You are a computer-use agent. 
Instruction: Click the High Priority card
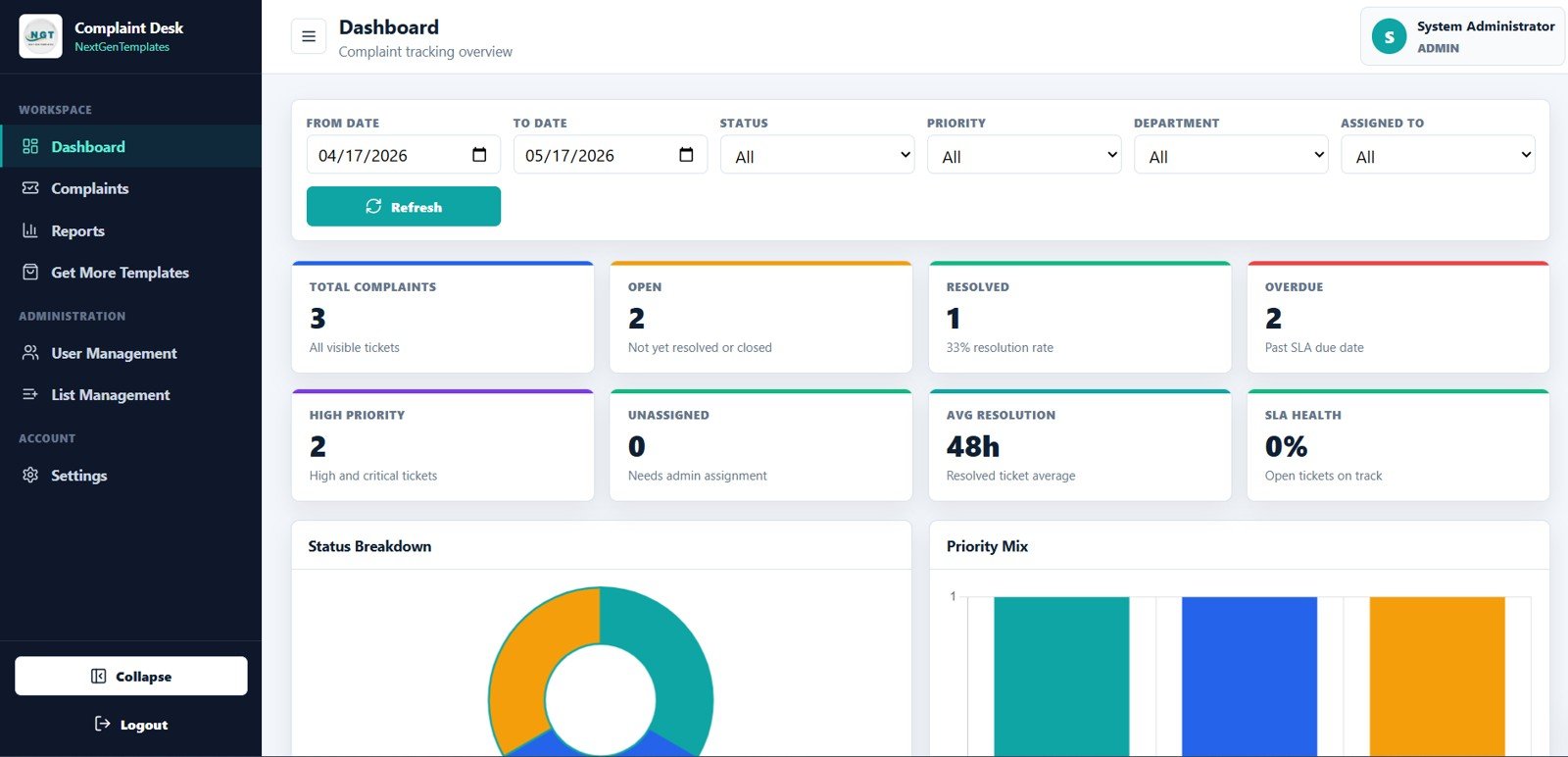(443, 445)
